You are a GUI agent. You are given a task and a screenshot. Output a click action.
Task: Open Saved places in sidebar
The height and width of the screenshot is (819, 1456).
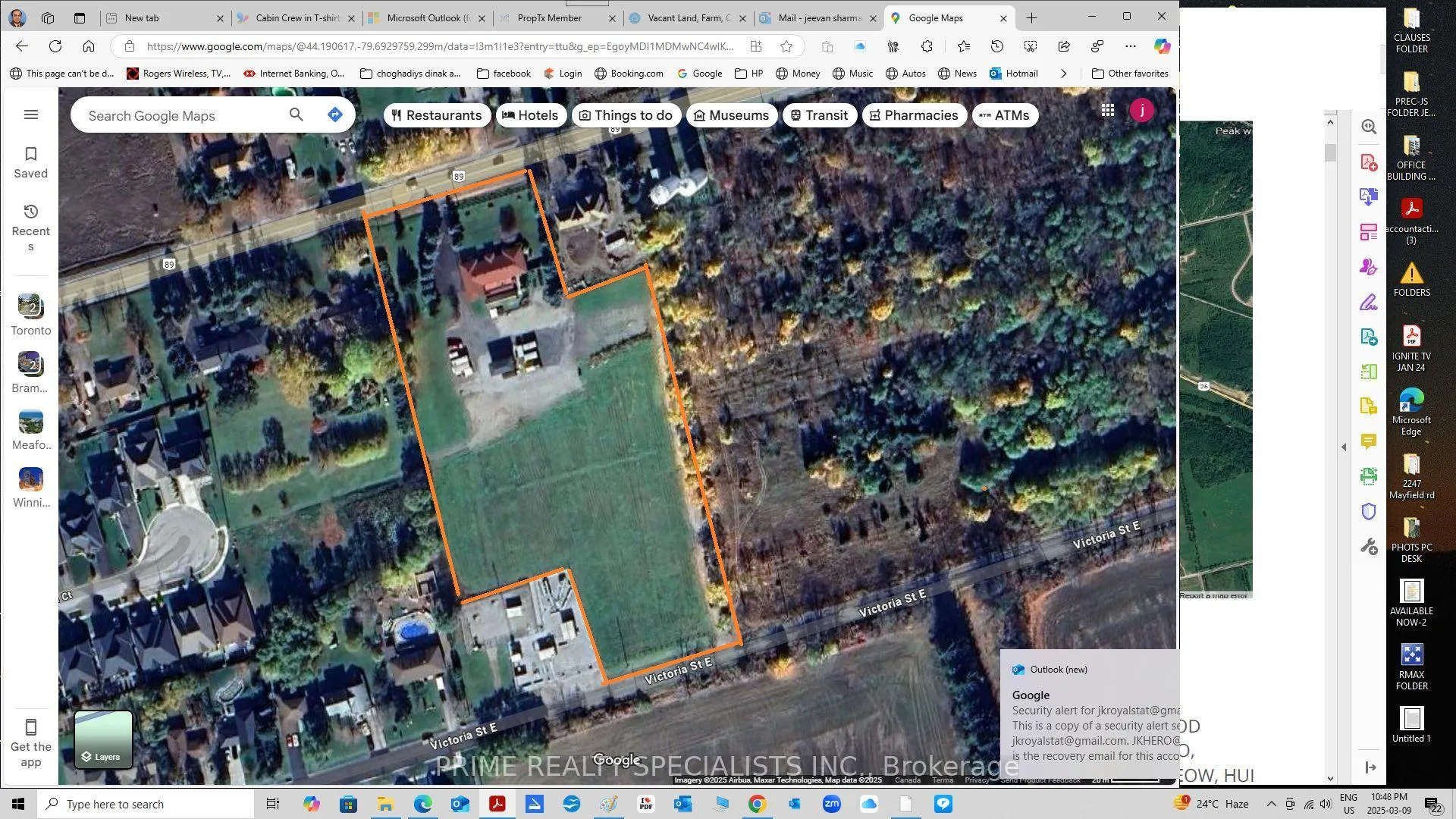(31, 163)
